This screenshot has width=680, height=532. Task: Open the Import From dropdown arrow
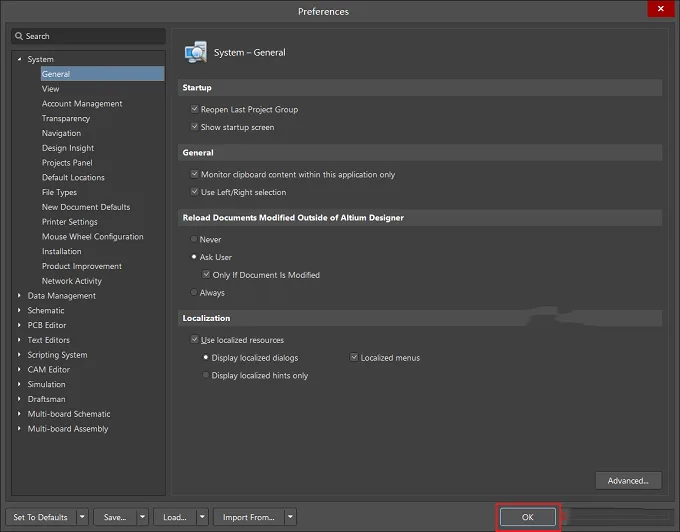291,517
